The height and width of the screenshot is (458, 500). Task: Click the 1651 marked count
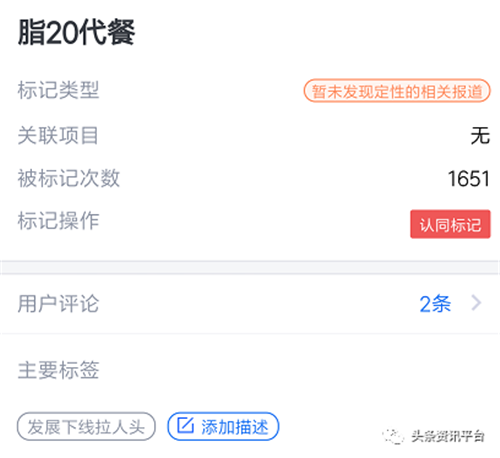pos(469,179)
